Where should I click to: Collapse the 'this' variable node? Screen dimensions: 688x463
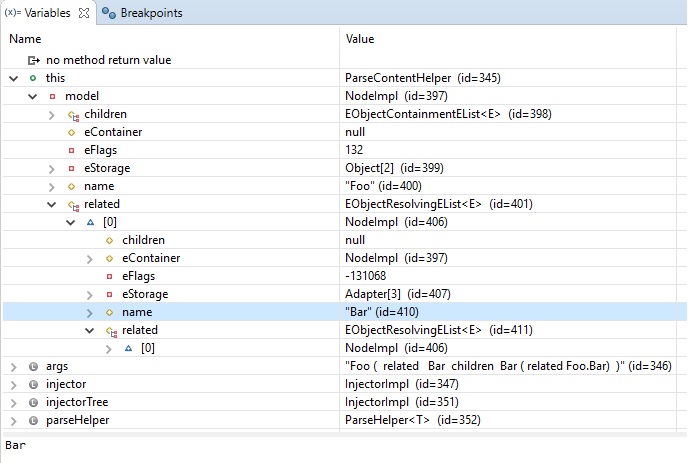14,79
